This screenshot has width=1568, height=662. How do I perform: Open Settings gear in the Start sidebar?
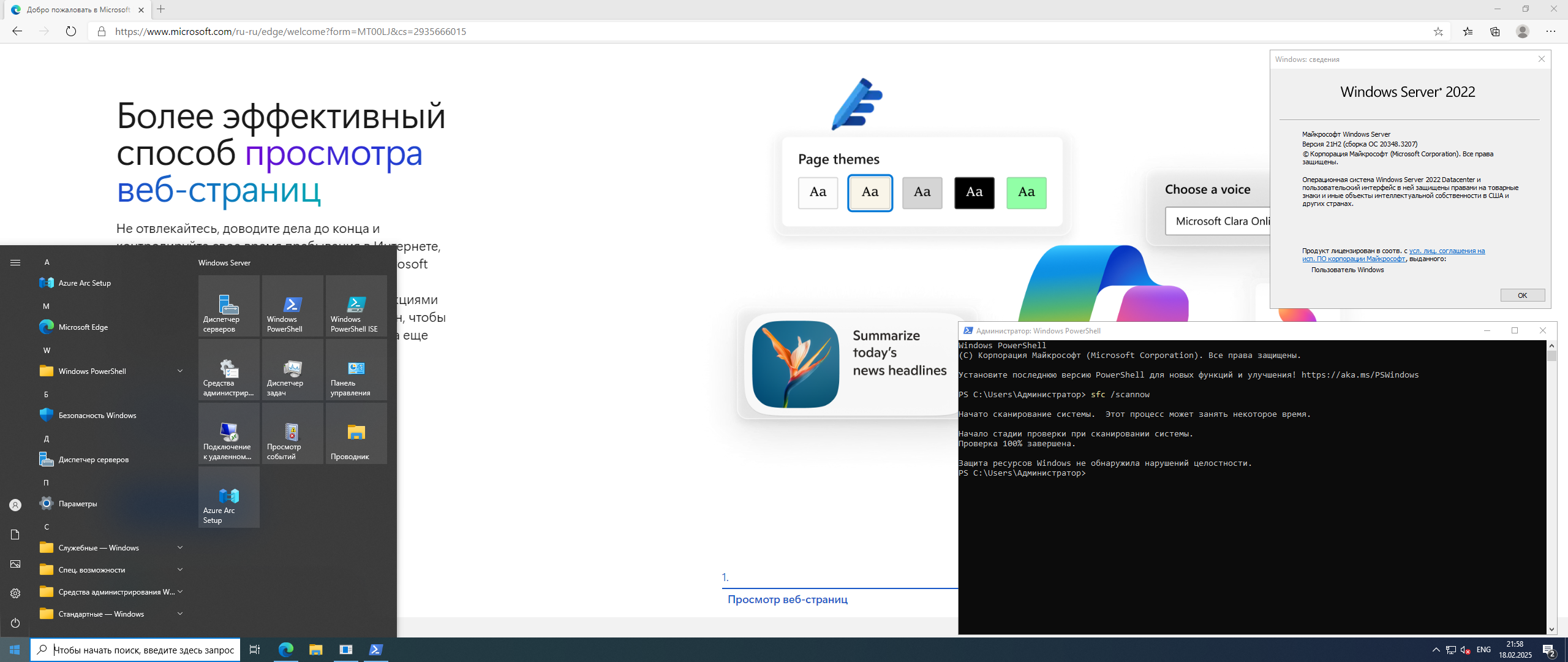[15, 593]
